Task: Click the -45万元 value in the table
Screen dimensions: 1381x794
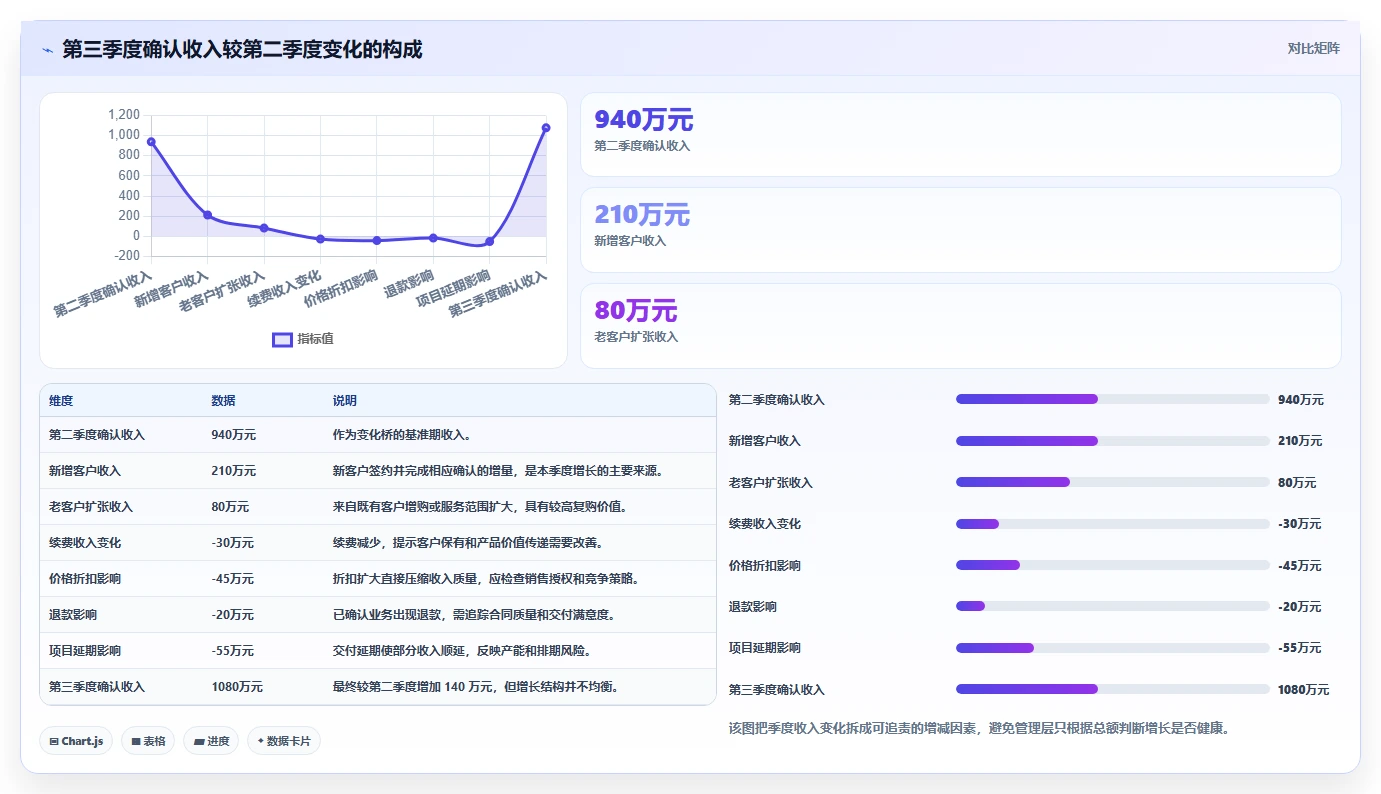Action: point(233,579)
